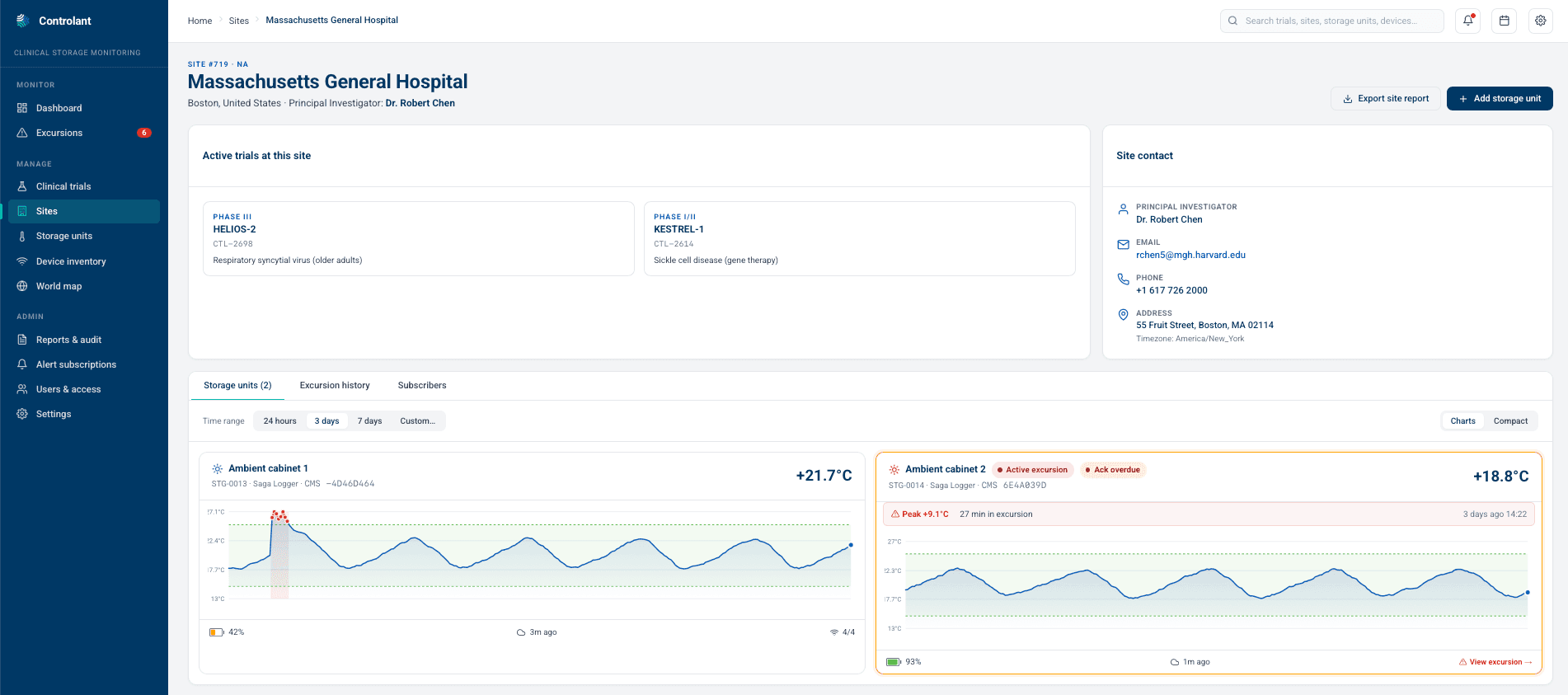Click the phone icon in Site contact

click(x=1123, y=279)
